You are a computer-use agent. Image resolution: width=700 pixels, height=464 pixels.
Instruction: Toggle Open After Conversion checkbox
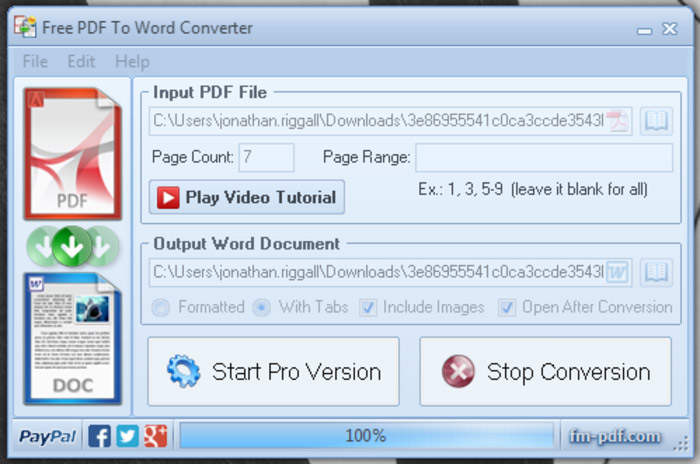[585, 307]
